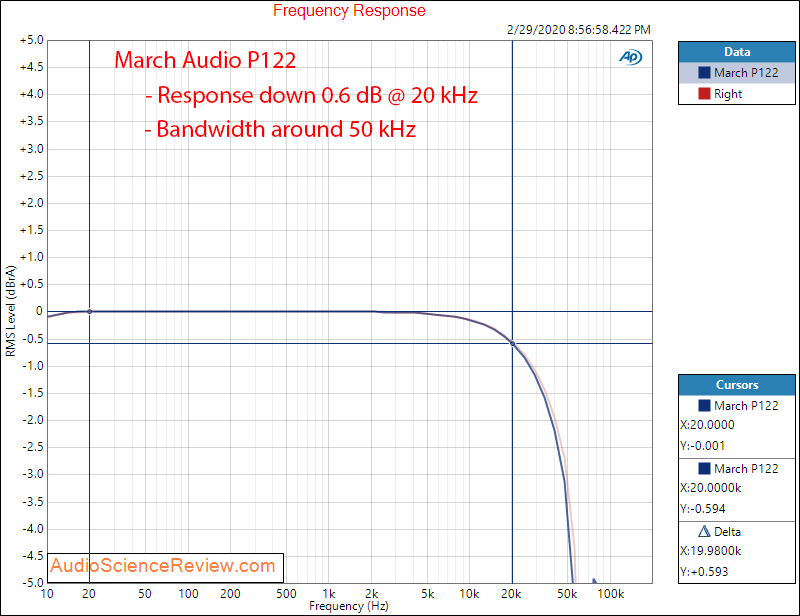
Task: Click the Cursors panel header
Action: click(x=737, y=385)
